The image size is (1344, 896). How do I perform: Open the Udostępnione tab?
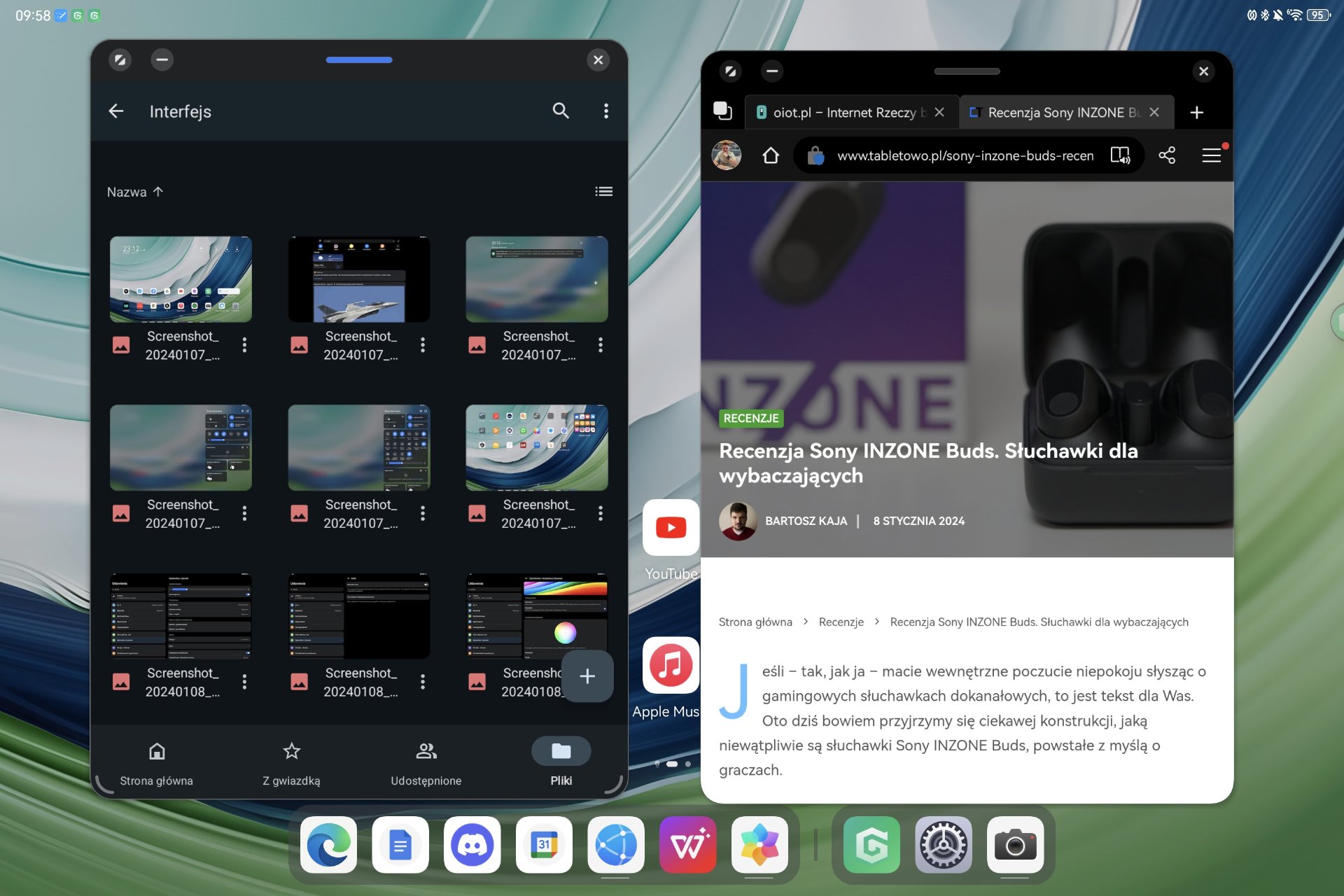coord(426,763)
